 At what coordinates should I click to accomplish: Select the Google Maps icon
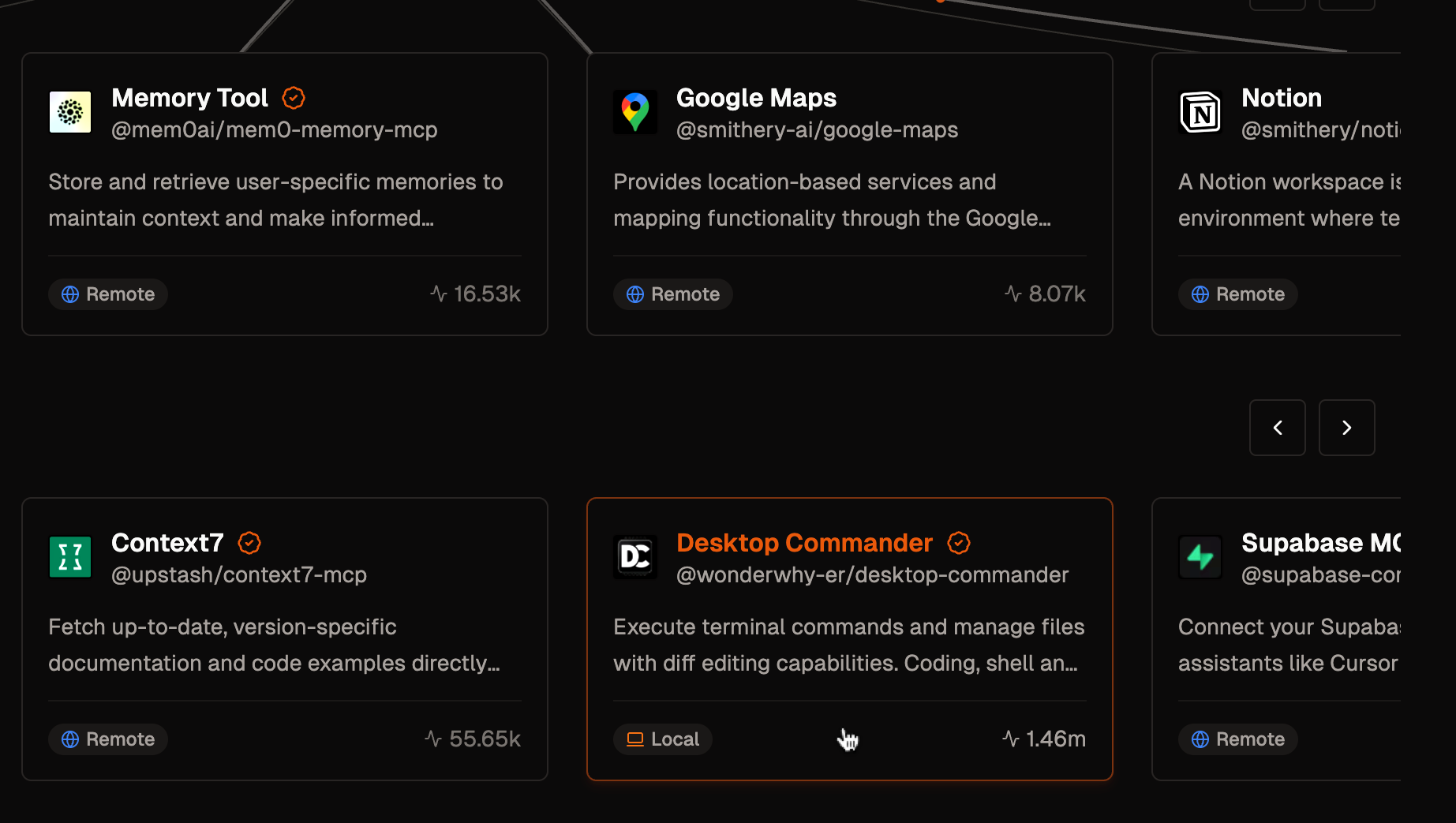tap(635, 112)
